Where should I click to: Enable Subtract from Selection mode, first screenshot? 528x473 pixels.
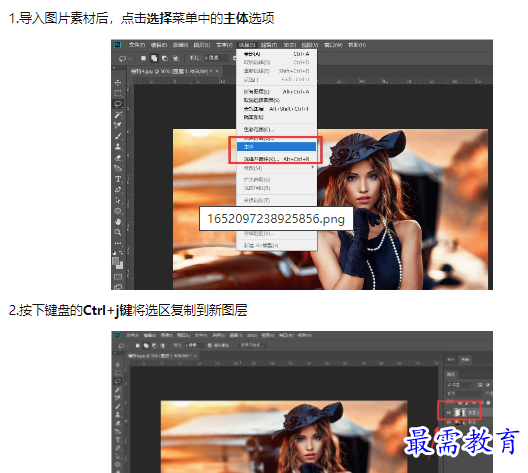click(x=165, y=58)
